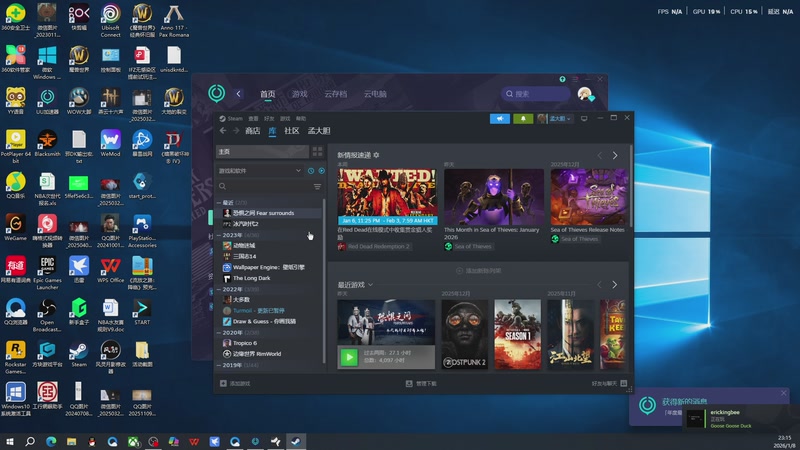Switch library to collections grid view
The height and width of the screenshot is (450, 800).
pos(317,152)
